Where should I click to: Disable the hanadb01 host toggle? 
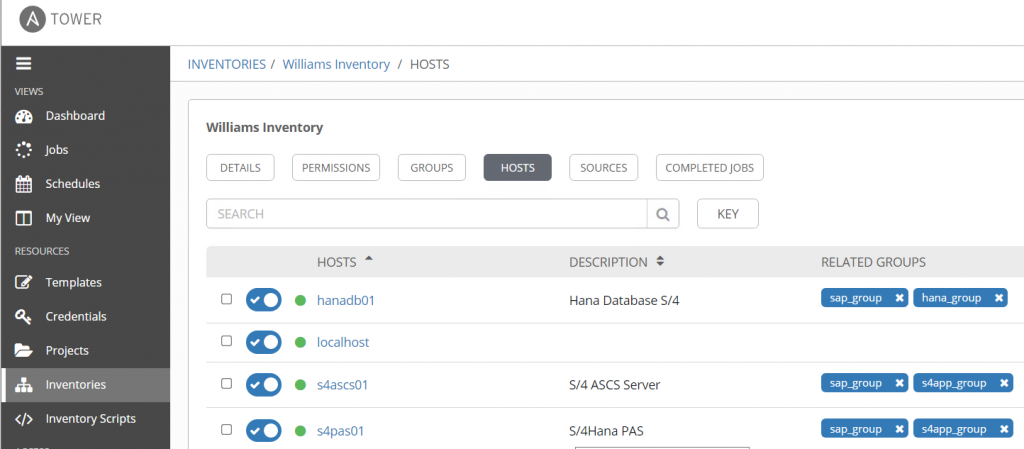pos(264,300)
